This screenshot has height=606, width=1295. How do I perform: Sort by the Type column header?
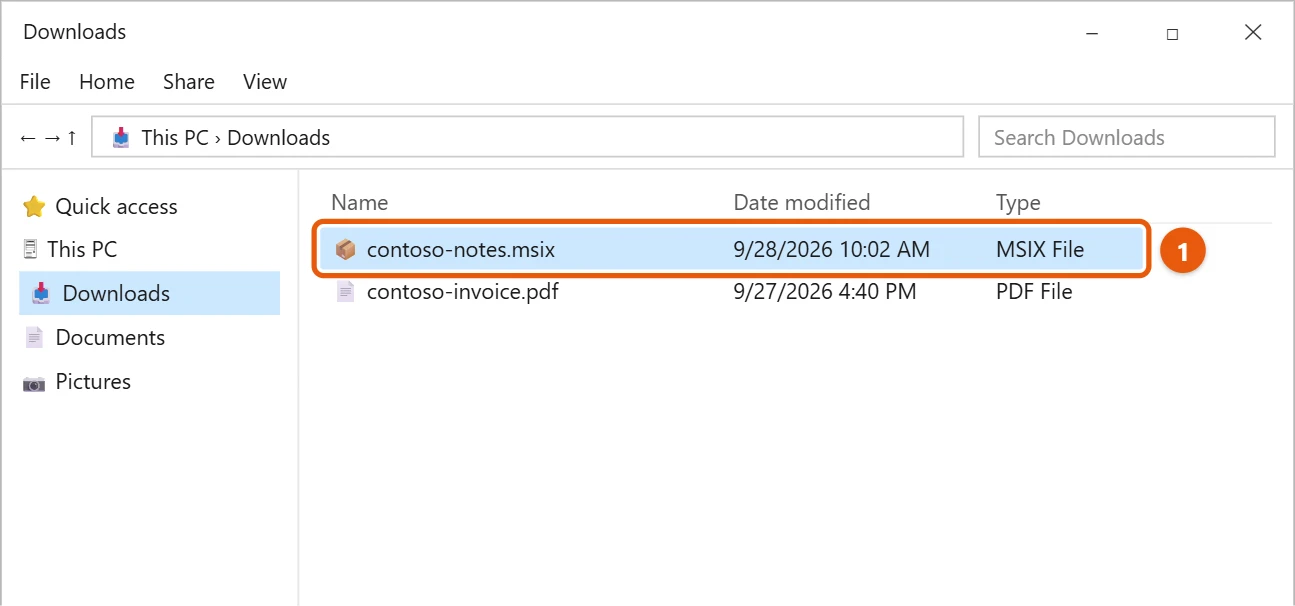(1018, 202)
